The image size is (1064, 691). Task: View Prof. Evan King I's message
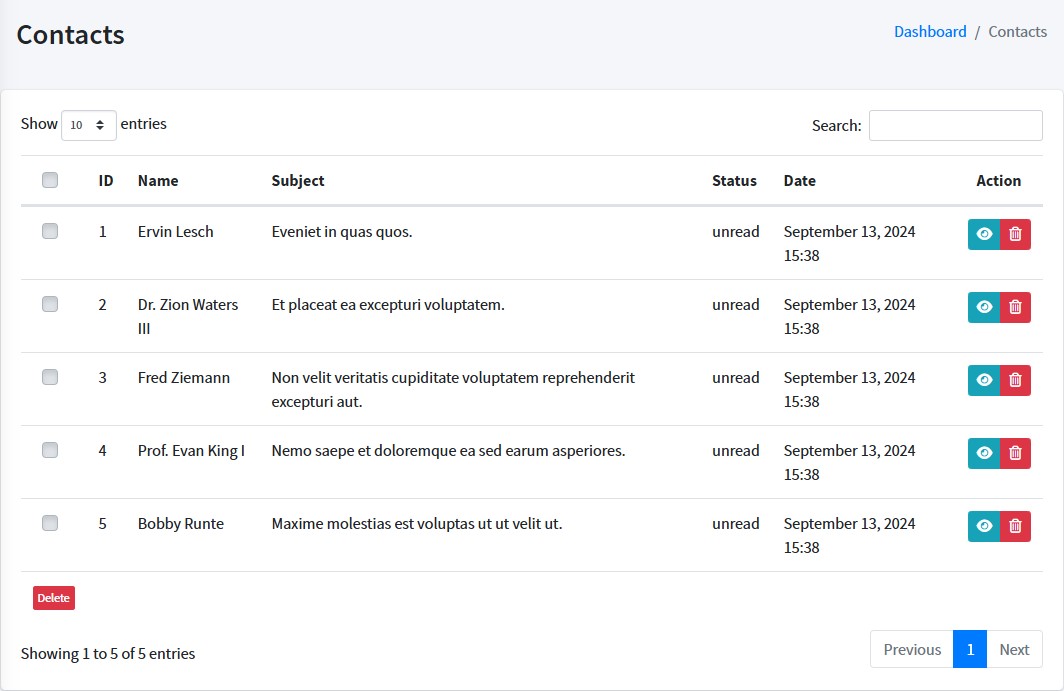(984, 453)
